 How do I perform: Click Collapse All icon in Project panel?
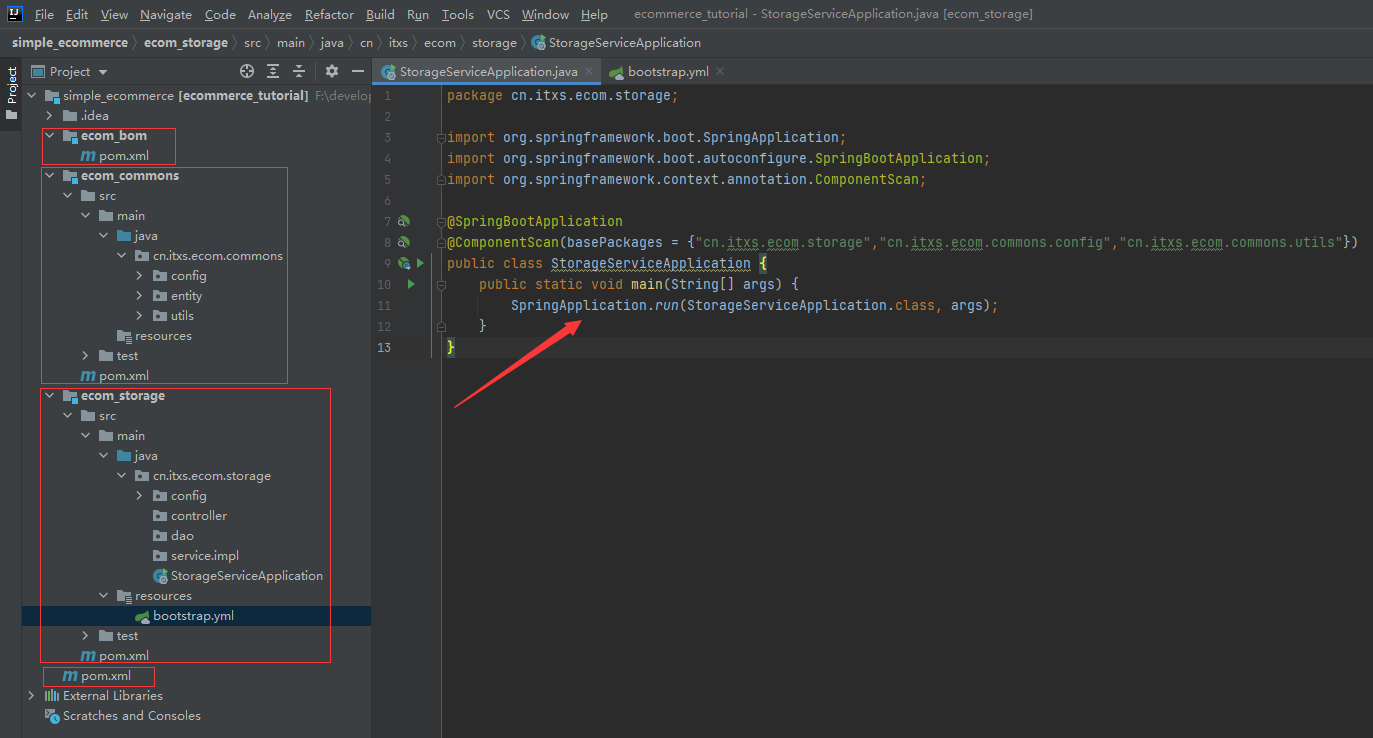tap(299, 71)
